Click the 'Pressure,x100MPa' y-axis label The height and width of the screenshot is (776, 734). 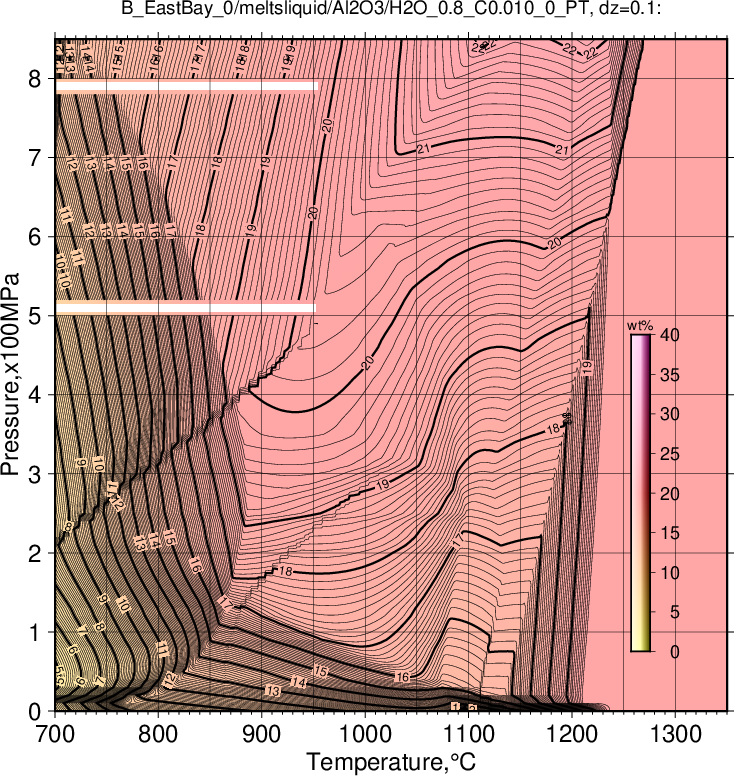tap(10, 375)
